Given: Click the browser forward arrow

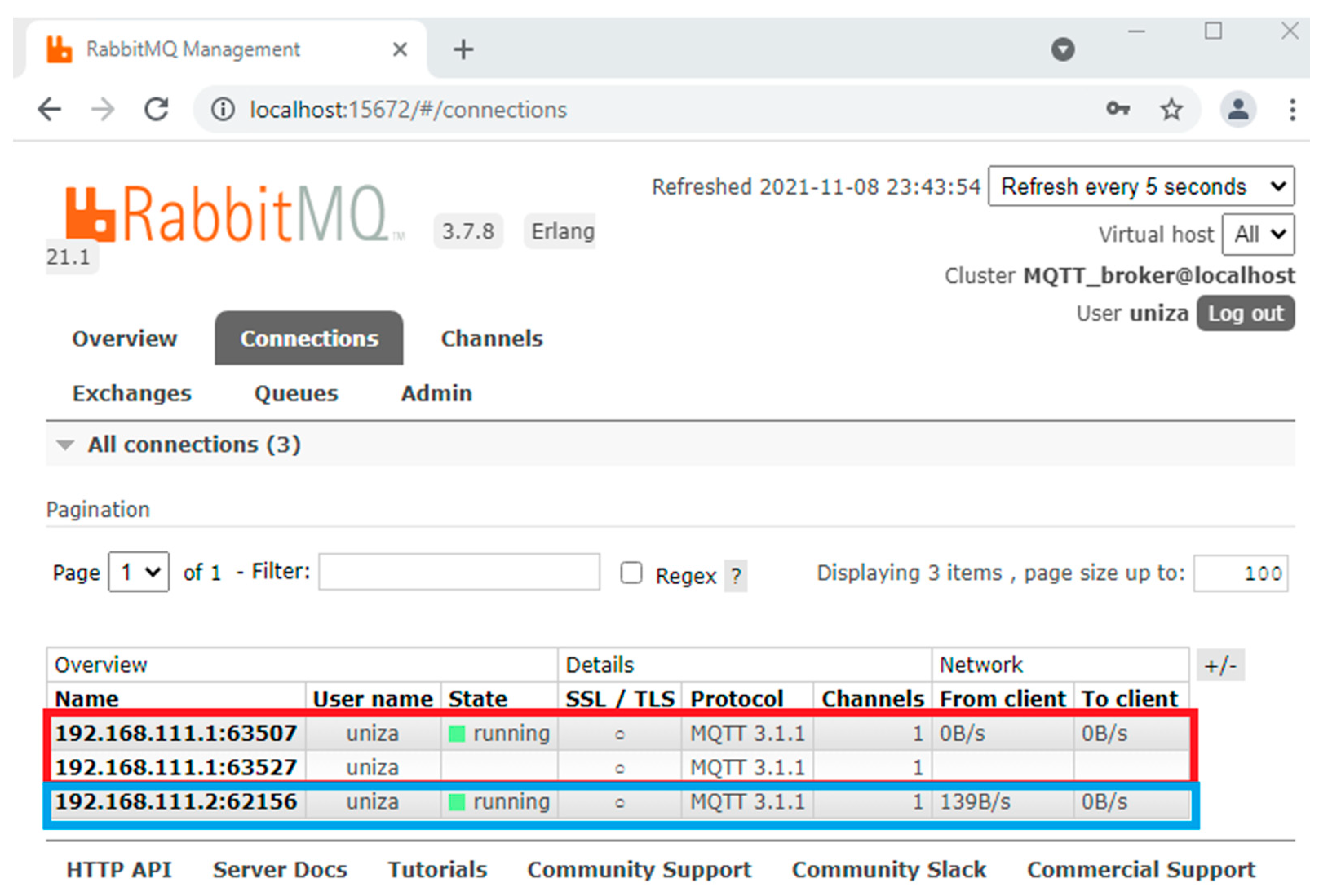Looking at the screenshot, I should [103, 110].
